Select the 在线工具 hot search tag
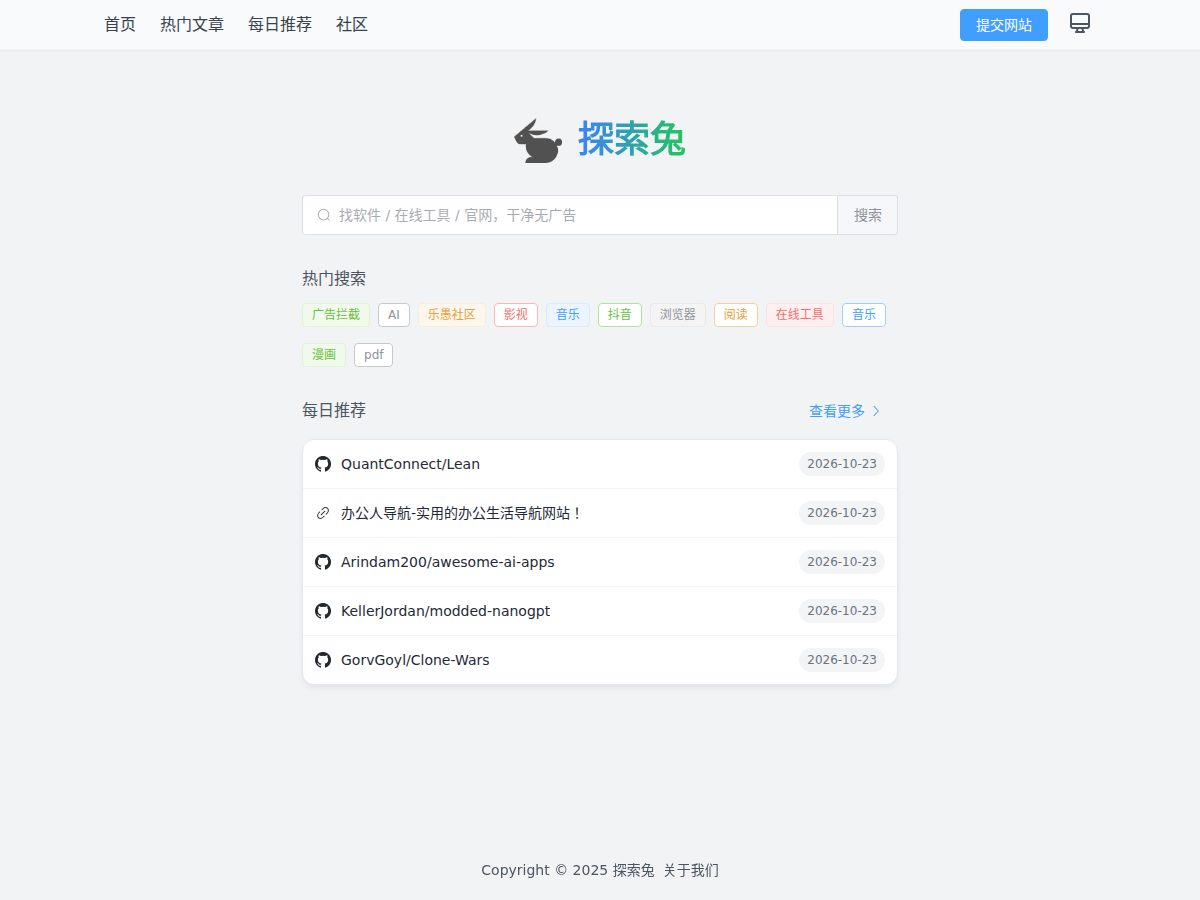This screenshot has width=1200, height=900. 800,314
